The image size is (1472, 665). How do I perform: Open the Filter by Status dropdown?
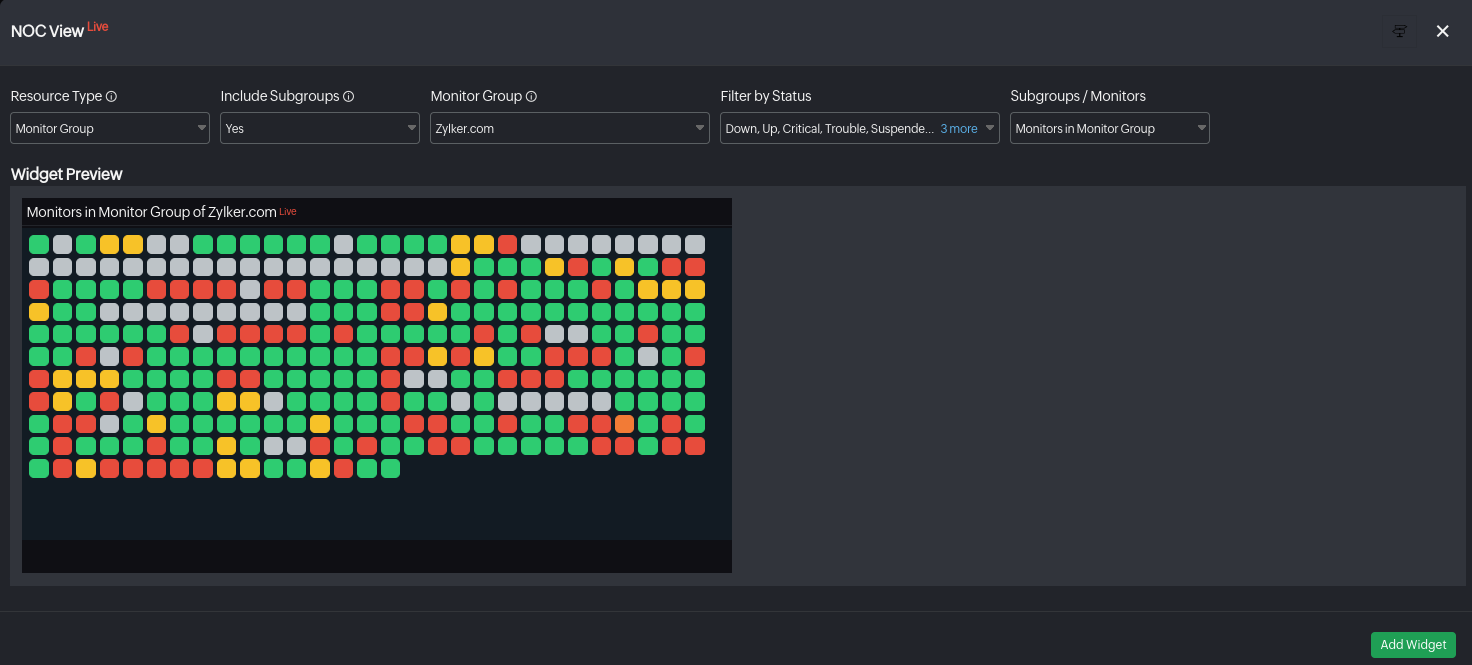pyautogui.click(x=830, y=128)
